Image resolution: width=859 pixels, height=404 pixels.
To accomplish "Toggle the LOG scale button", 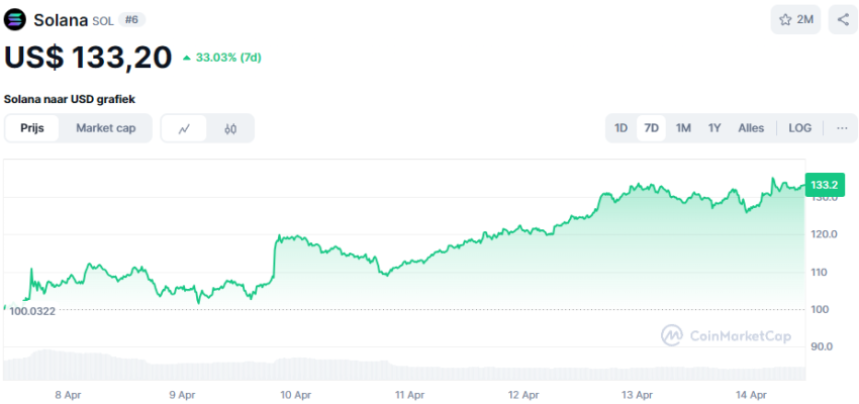I will pyautogui.click(x=800, y=128).
